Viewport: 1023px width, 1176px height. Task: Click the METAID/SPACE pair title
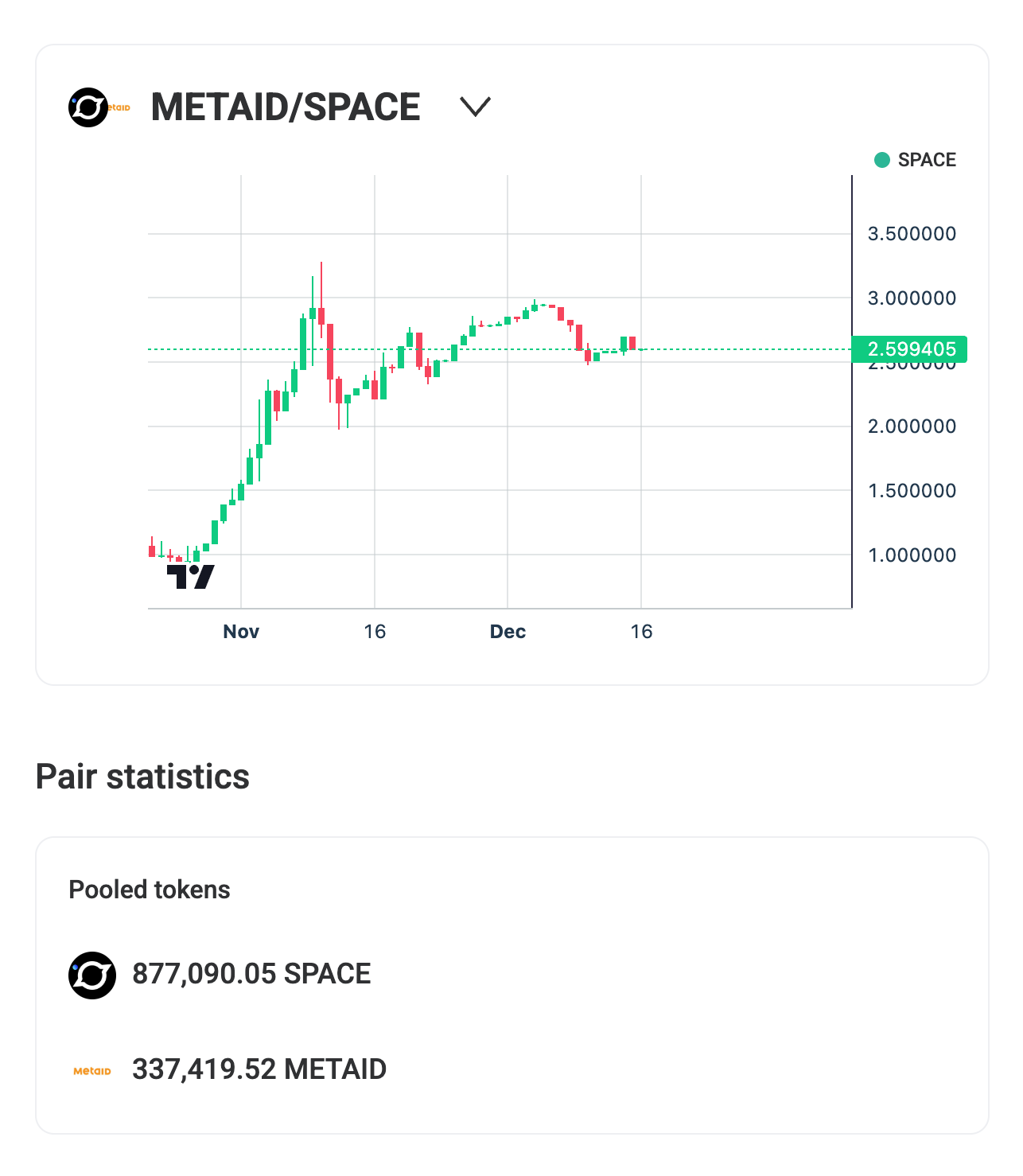286,107
